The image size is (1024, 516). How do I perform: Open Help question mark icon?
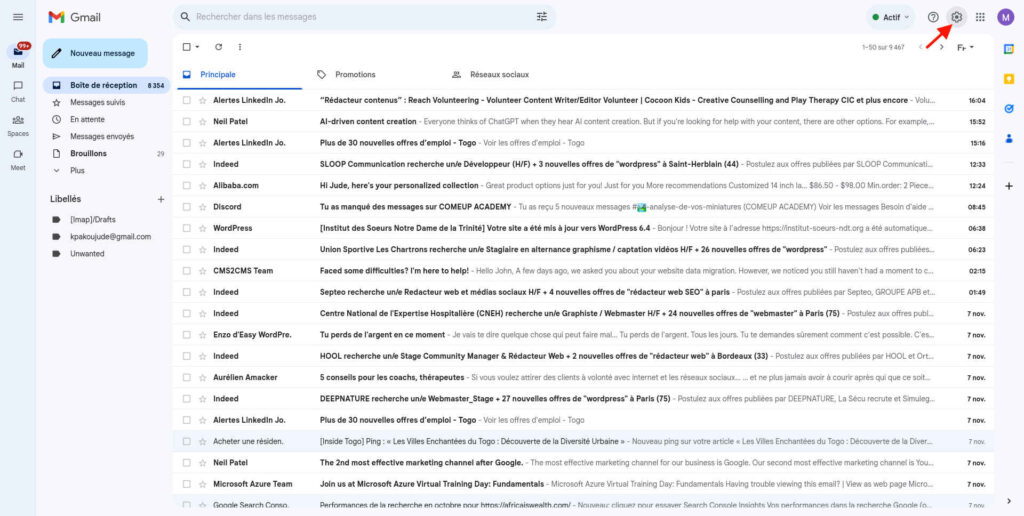tap(933, 17)
